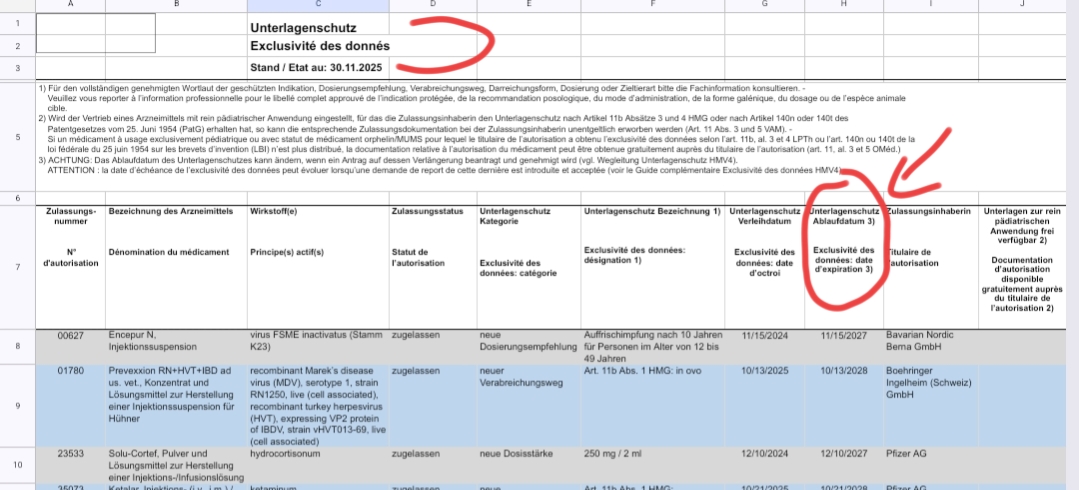The height and width of the screenshot is (490, 1079).
Task: Select column D header
Action: [x=433, y=6]
